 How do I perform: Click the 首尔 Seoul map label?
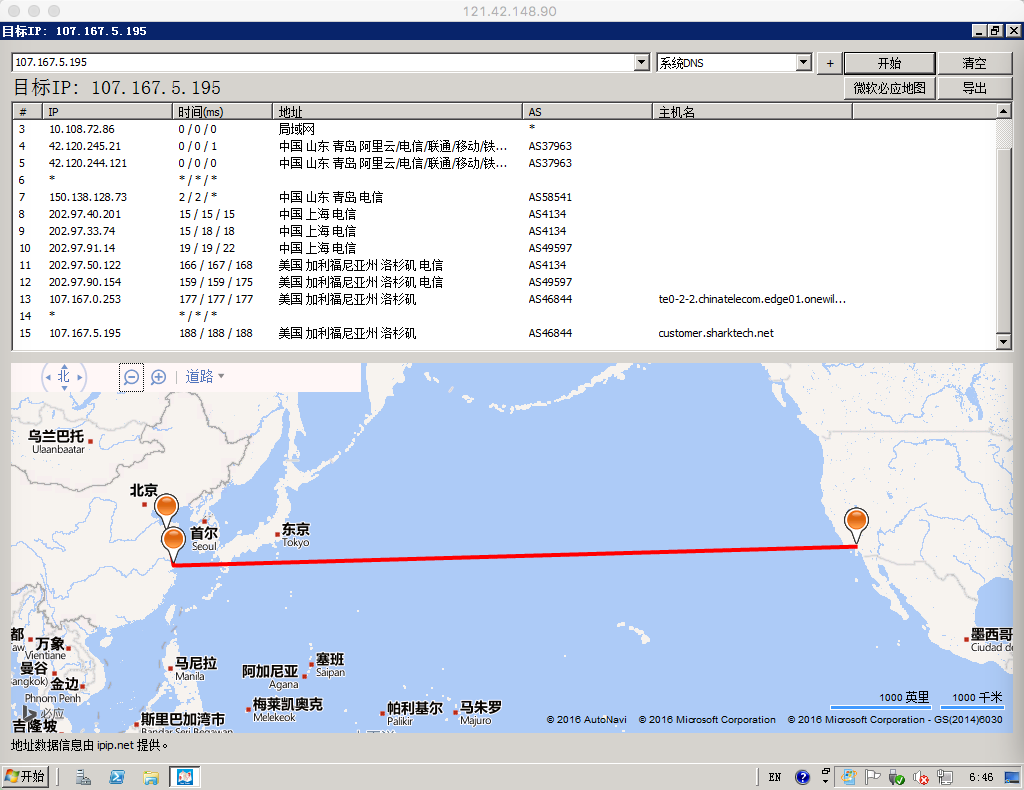tap(204, 539)
